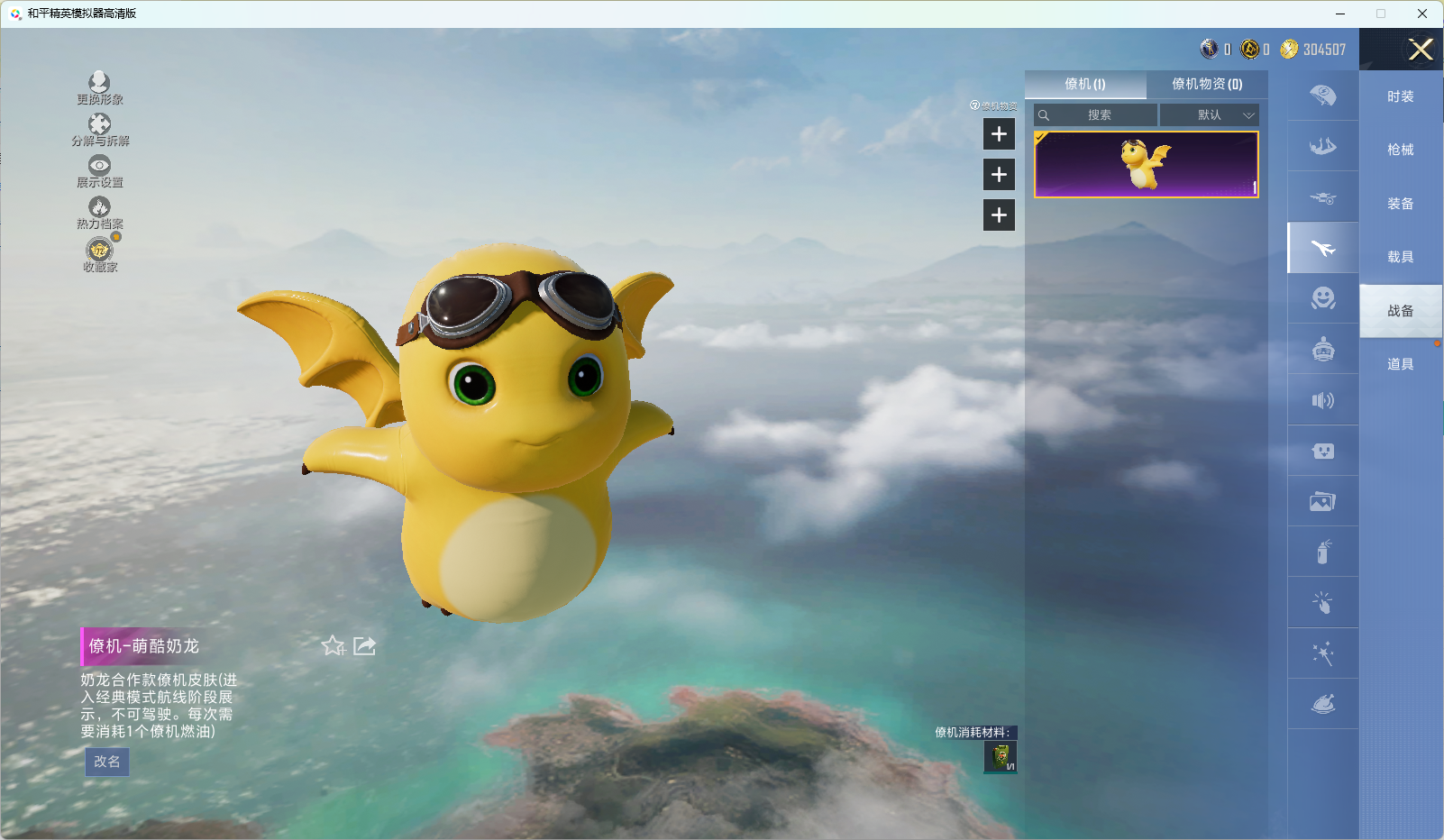Open 更换形象 (change avatar) icon
The width and height of the screenshot is (1444, 840).
(x=99, y=88)
